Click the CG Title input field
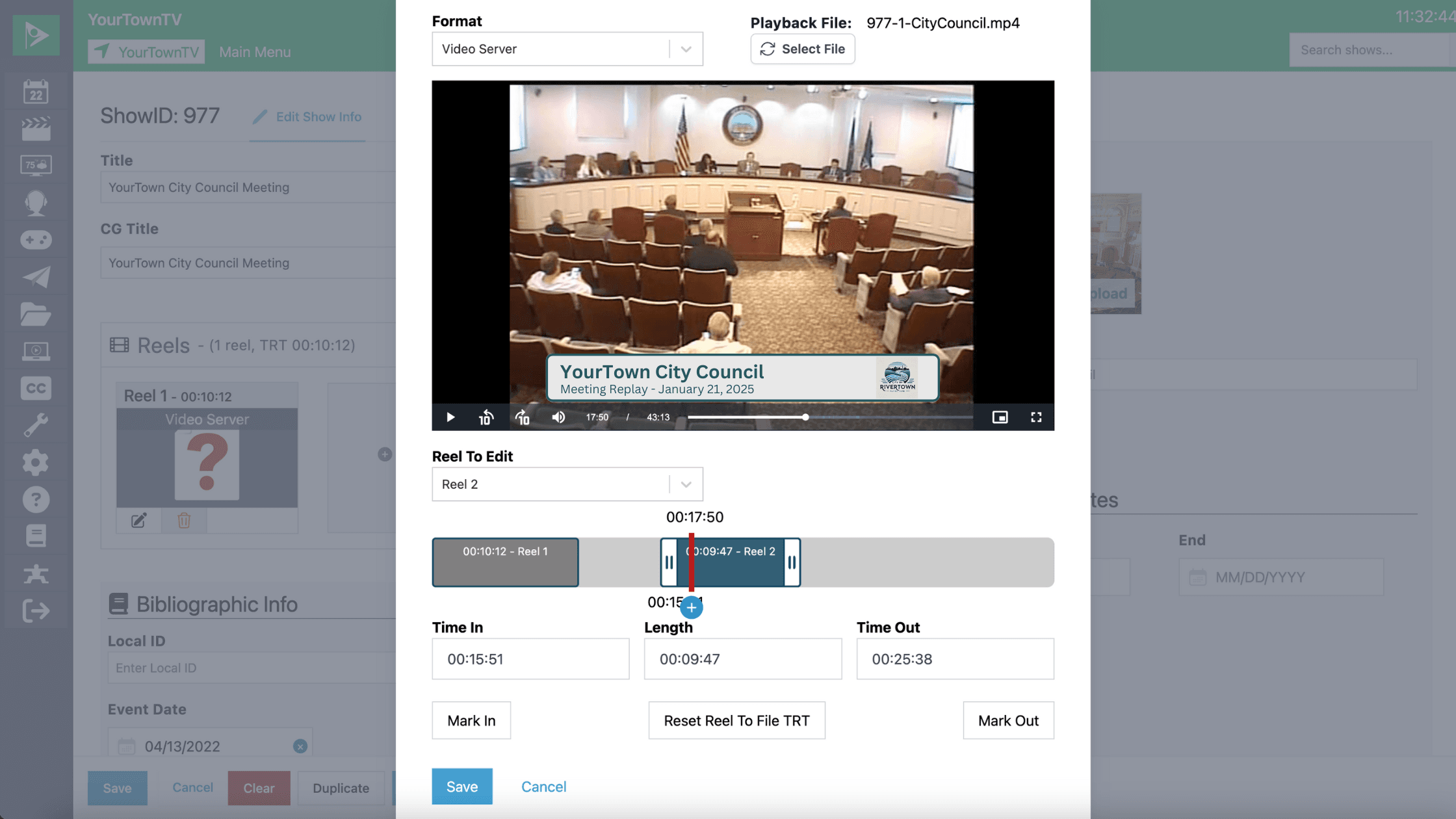Screen dimensions: 1456x819 (248, 263)
